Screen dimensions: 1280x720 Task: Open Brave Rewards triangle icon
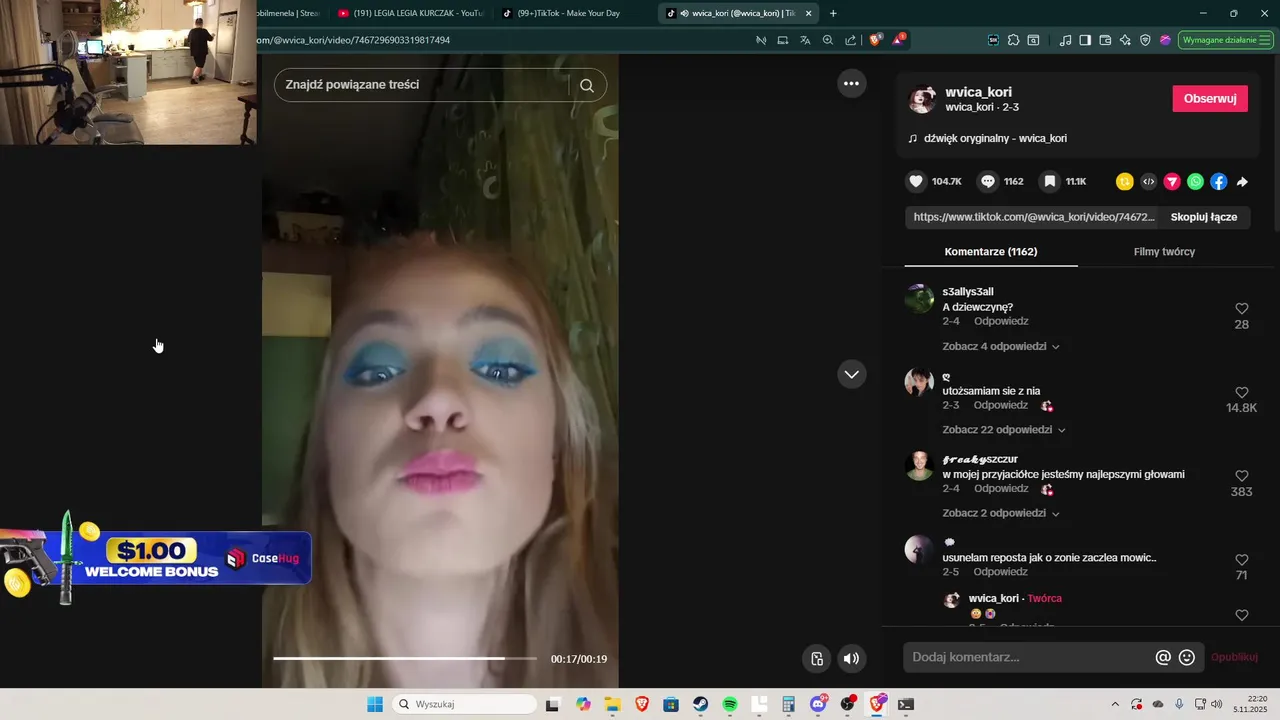[x=899, y=40]
